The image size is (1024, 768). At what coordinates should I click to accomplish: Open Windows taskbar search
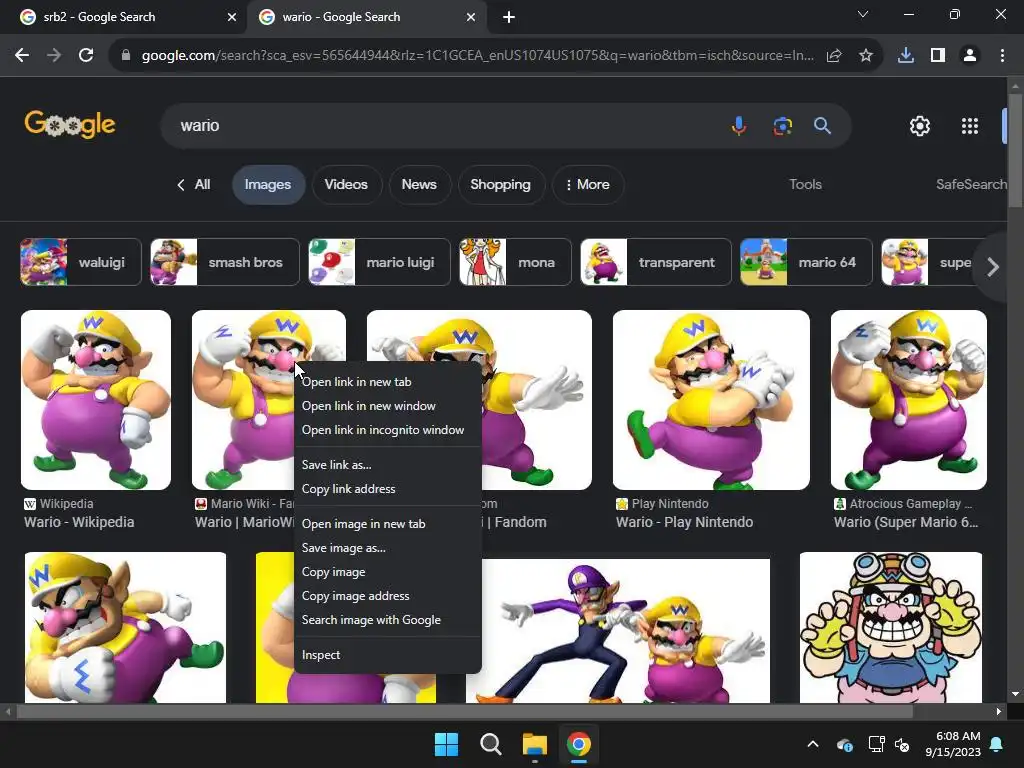[x=490, y=744]
